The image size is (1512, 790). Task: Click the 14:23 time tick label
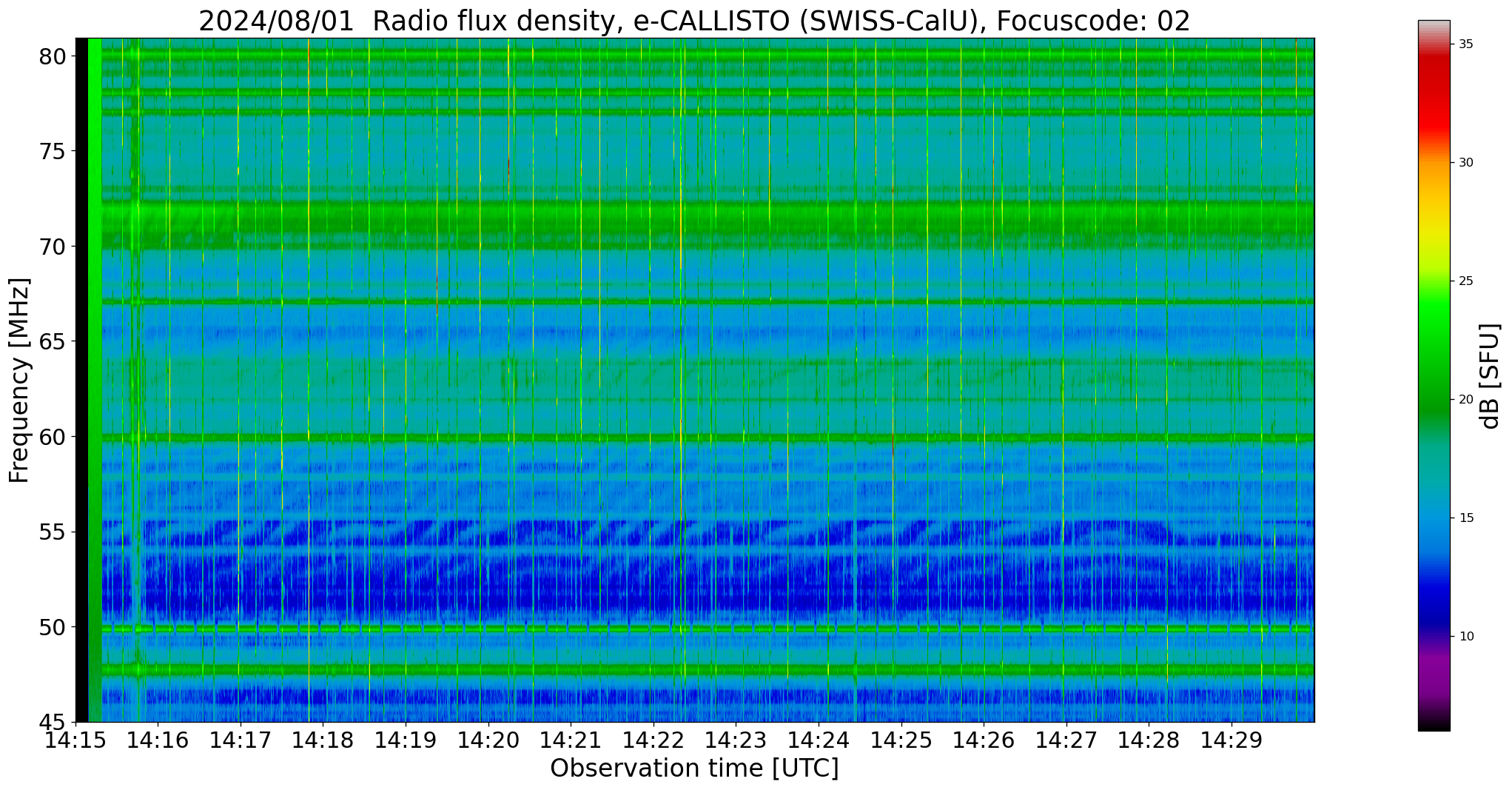click(736, 740)
